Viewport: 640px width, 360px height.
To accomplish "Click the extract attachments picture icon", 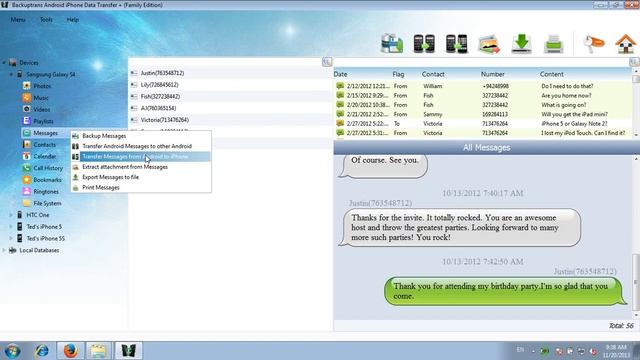I will [489, 44].
